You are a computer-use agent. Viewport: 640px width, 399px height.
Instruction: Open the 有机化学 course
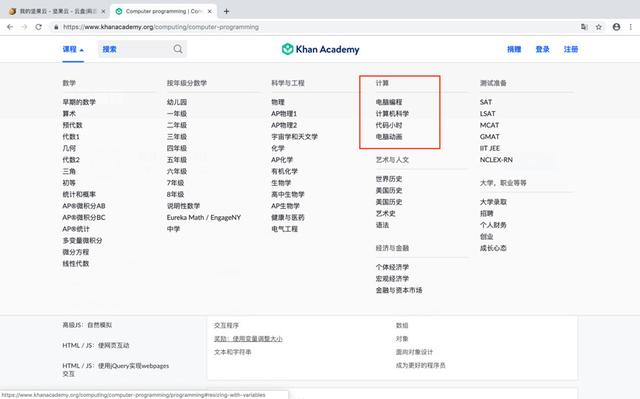pyautogui.click(x=284, y=171)
